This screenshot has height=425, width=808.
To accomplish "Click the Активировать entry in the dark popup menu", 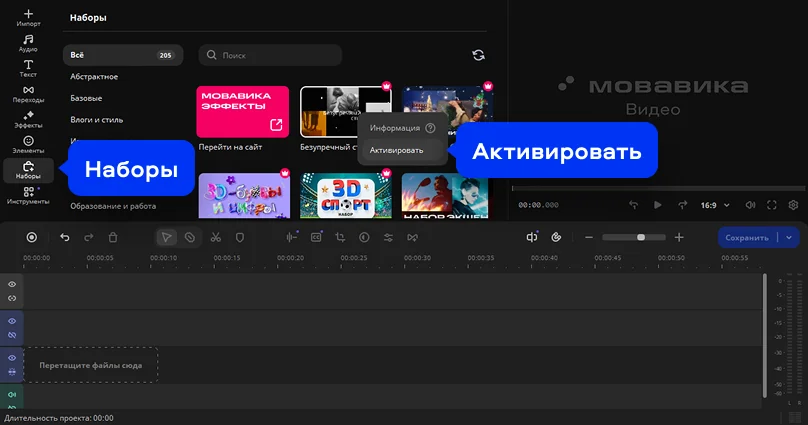I will click(402, 150).
